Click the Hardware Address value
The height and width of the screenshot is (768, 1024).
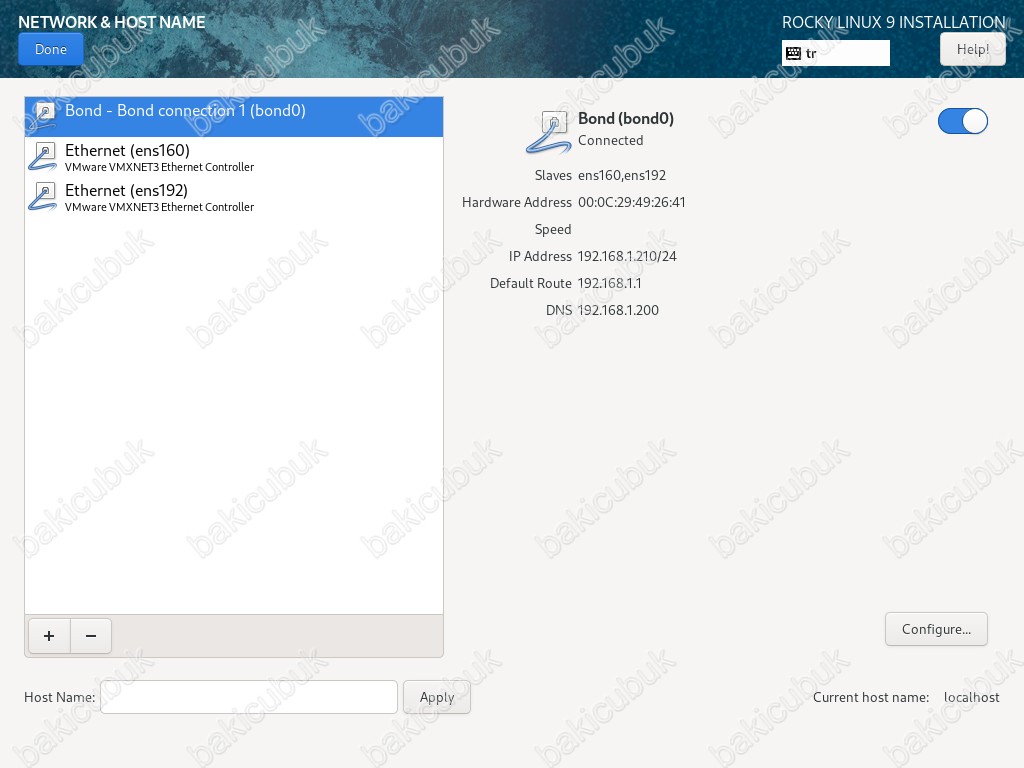[x=631, y=203]
